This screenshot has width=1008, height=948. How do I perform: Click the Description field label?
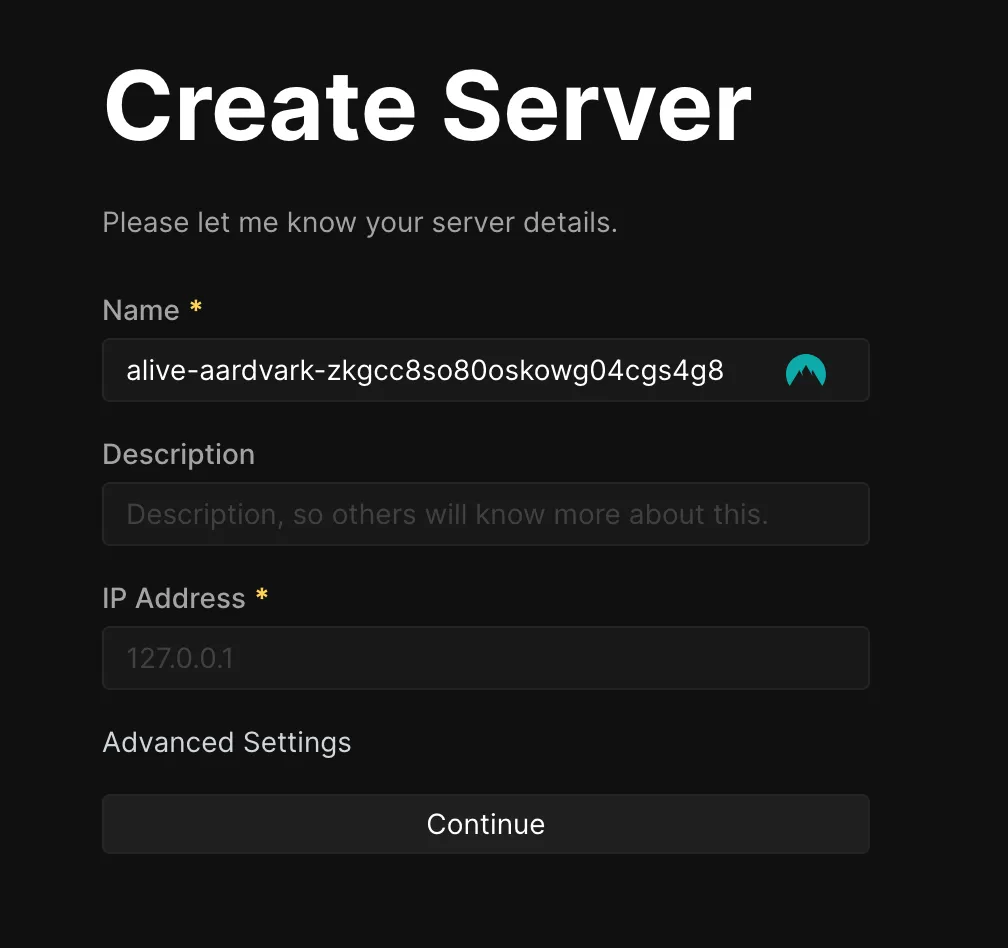coord(178,454)
